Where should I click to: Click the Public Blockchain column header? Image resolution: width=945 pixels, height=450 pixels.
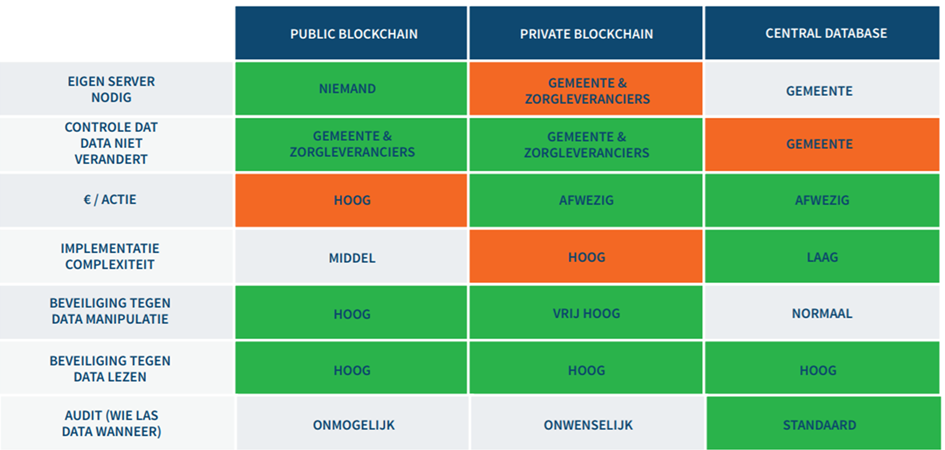click(352, 34)
